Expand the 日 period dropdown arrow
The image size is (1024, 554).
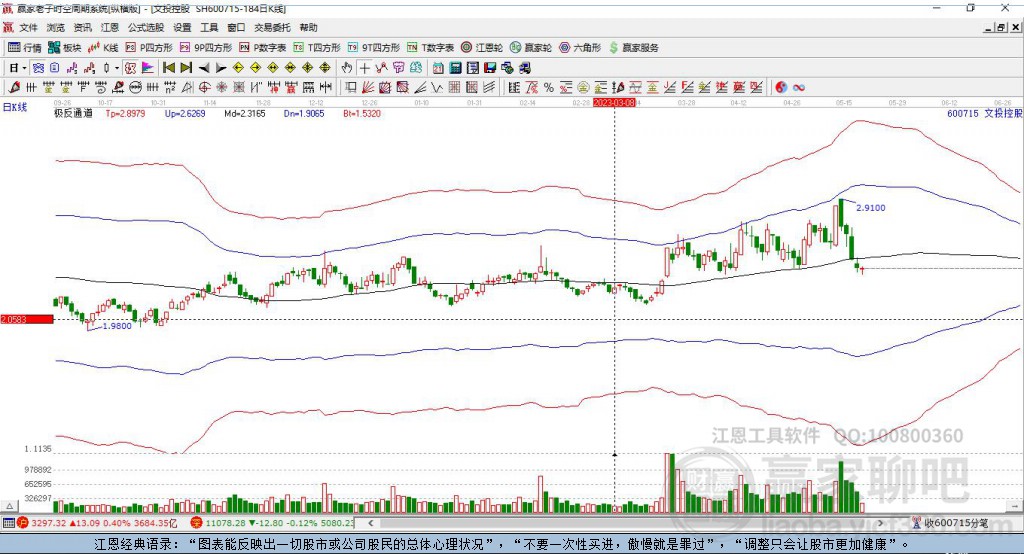pos(24,68)
